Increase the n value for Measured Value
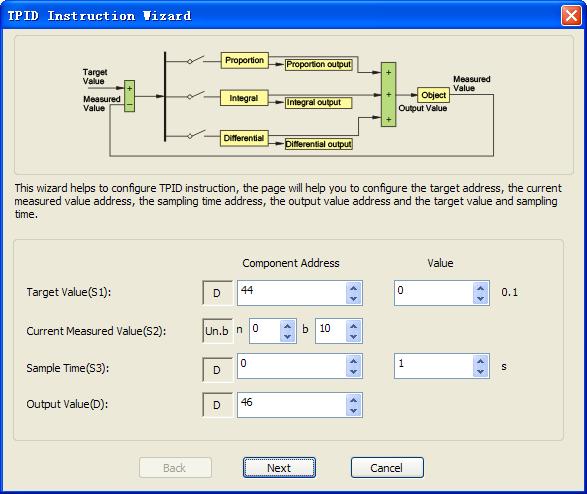 (288, 326)
